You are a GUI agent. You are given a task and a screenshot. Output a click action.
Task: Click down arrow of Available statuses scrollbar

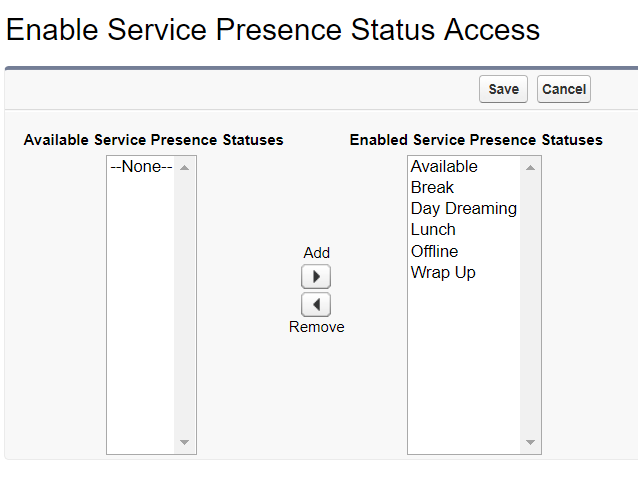[184, 442]
